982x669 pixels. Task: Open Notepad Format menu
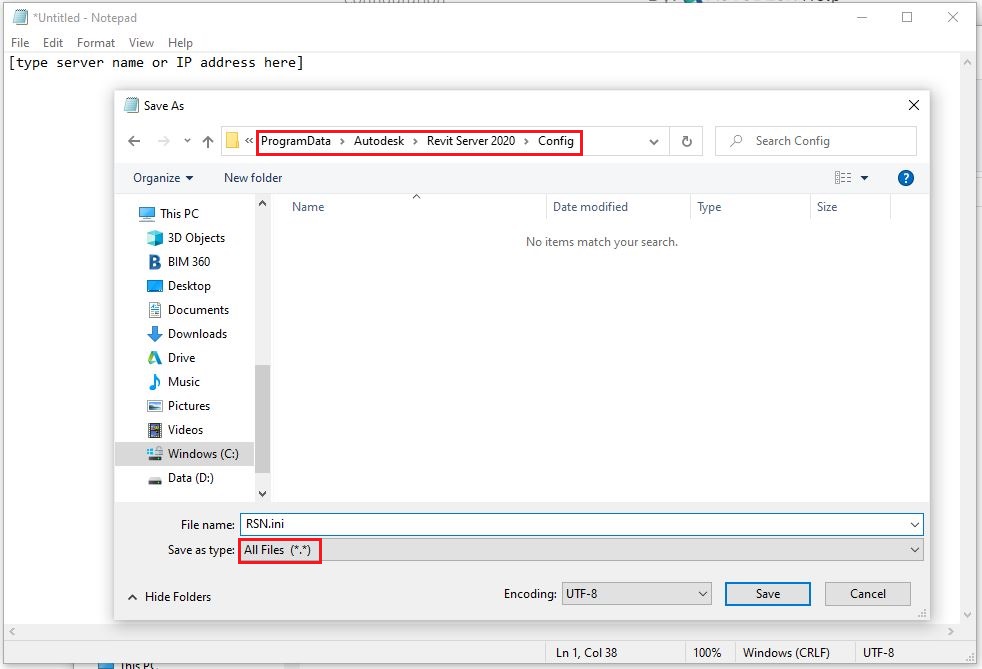coord(96,43)
